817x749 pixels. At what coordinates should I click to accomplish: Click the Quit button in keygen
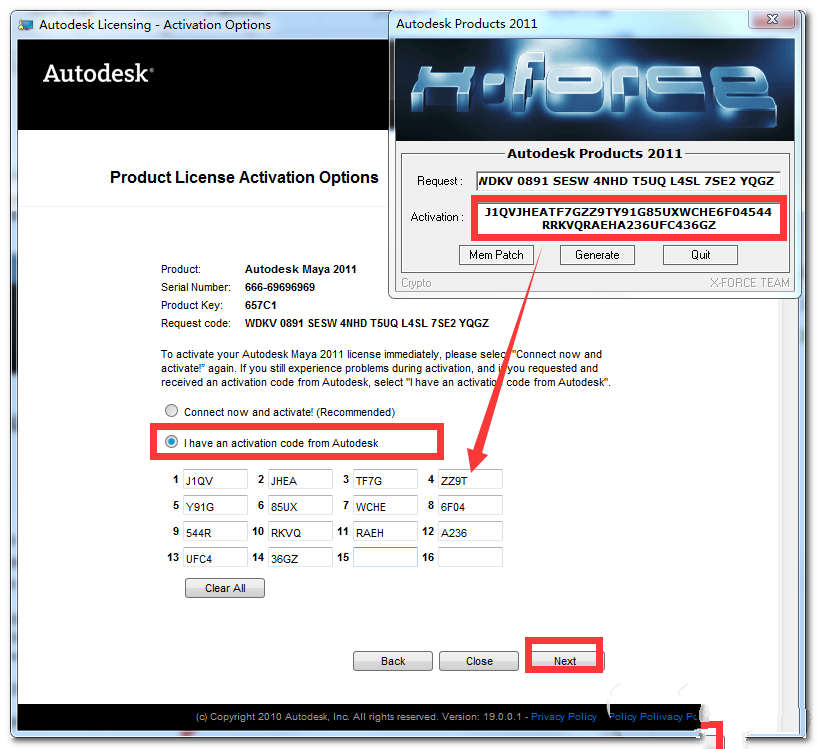(x=700, y=255)
